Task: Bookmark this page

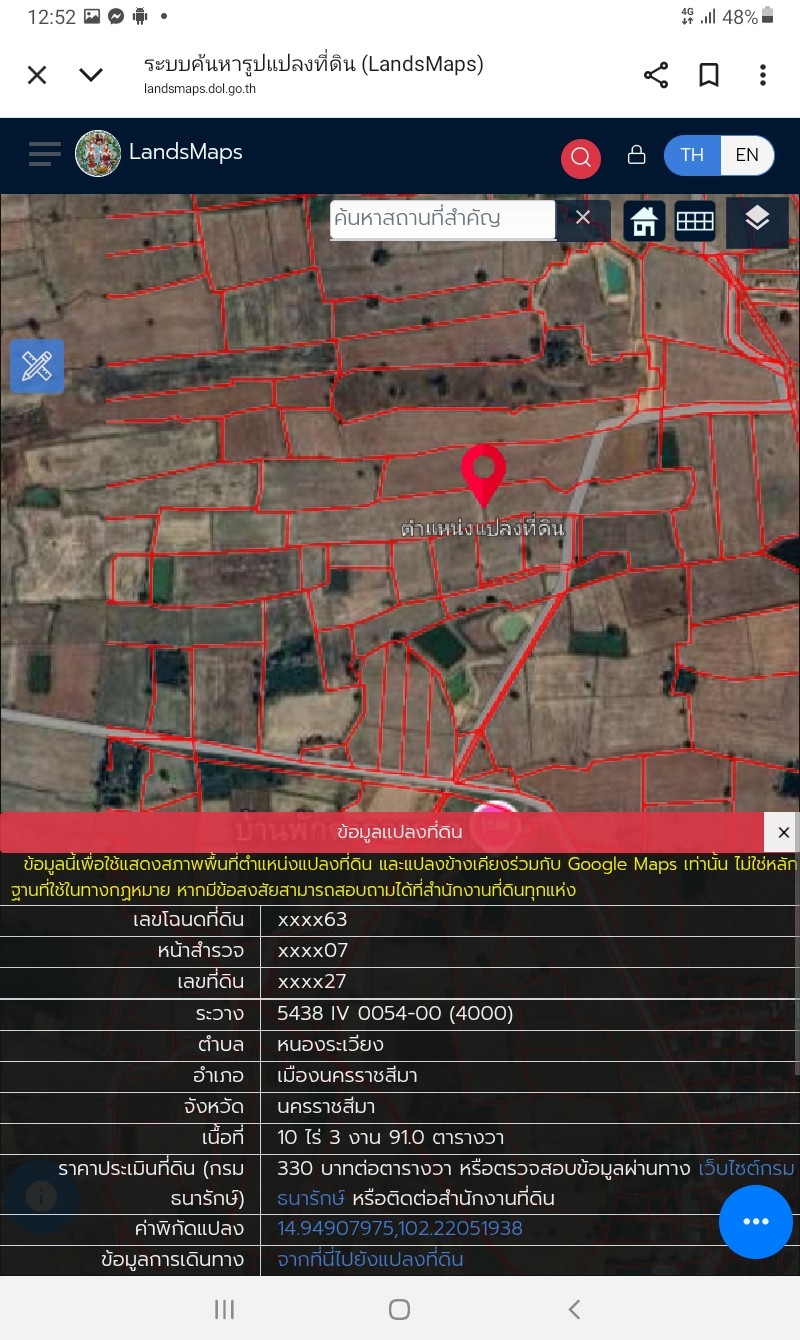Action: pos(709,75)
